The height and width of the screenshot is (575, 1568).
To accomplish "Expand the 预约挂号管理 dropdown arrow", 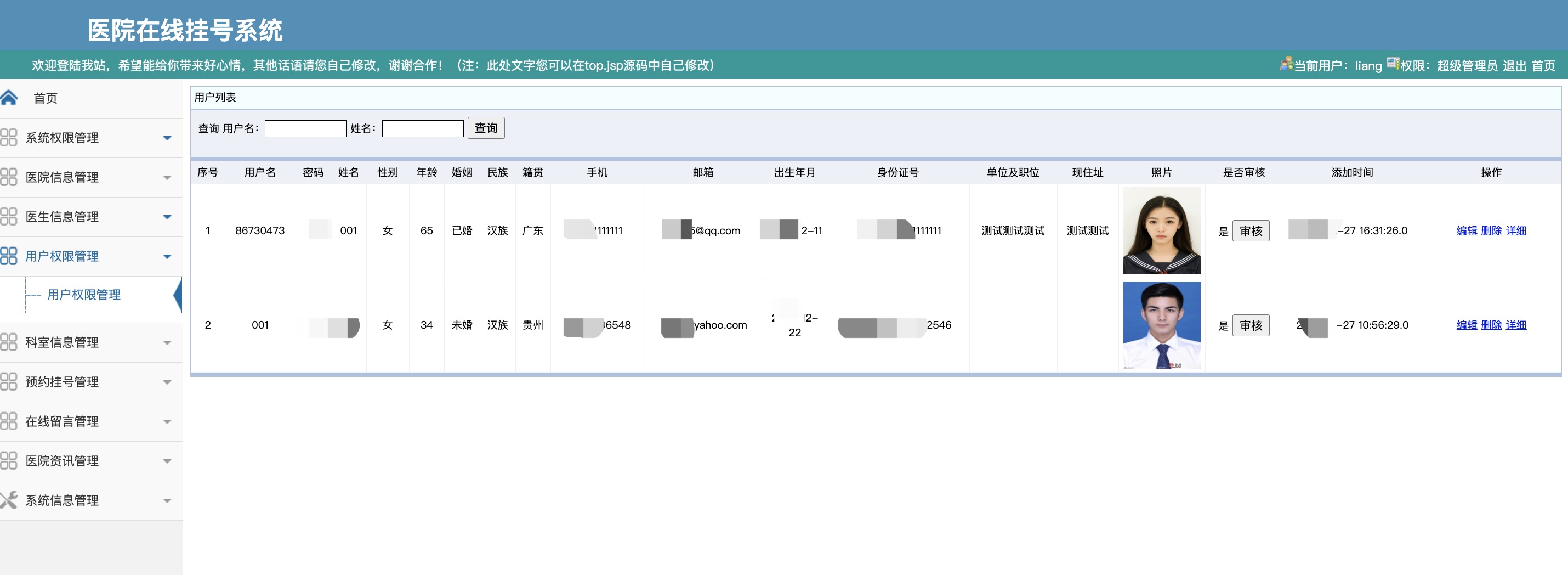I will 167,382.
